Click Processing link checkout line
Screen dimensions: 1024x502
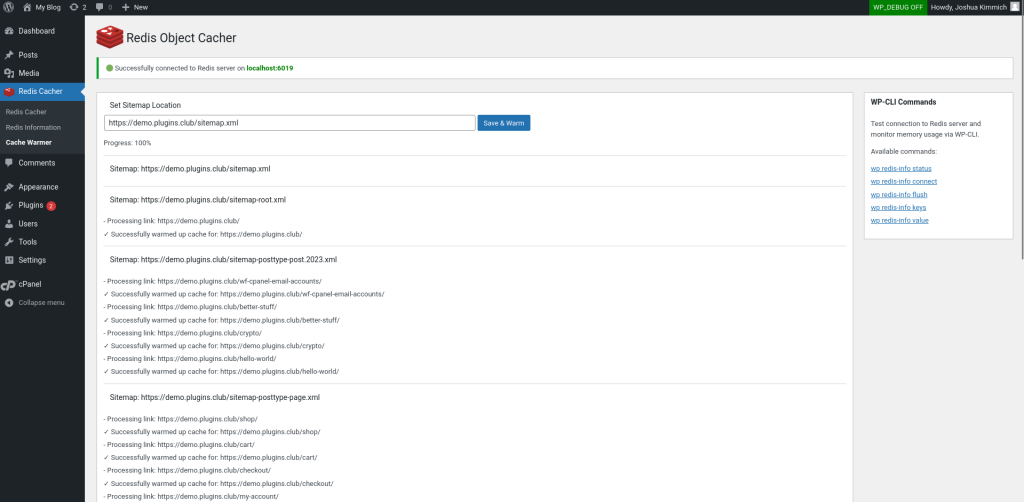(187, 471)
